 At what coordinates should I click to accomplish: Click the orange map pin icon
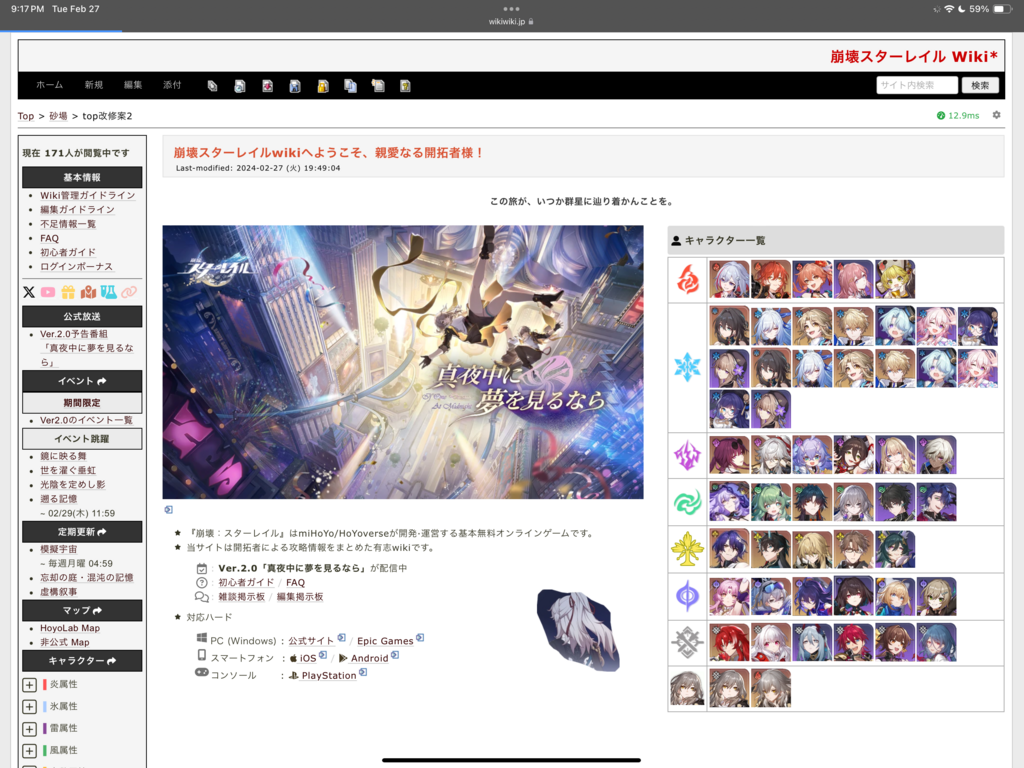[x=88, y=292]
